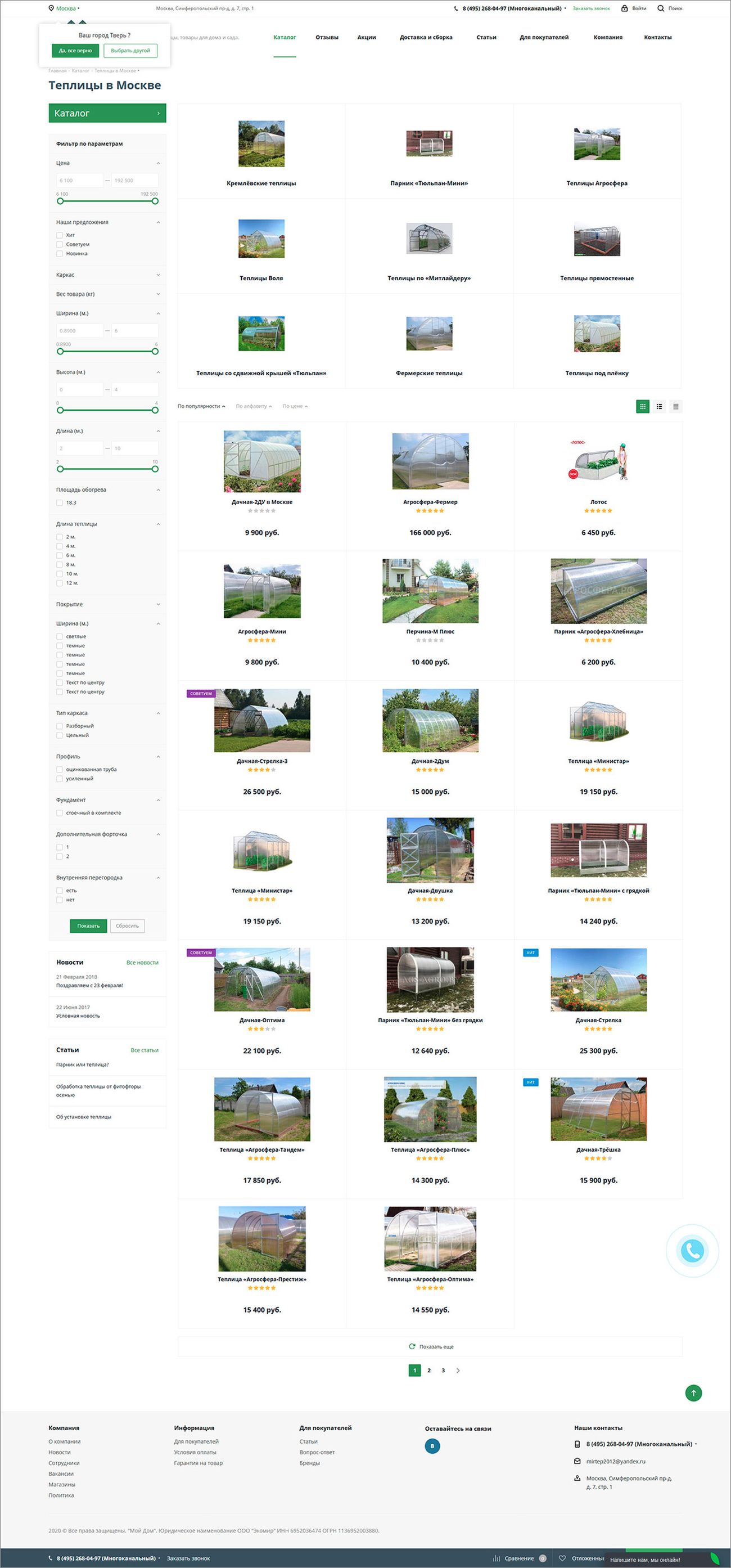
Task: Click the floating phone callback icon
Action: click(x=692, y=1250)
